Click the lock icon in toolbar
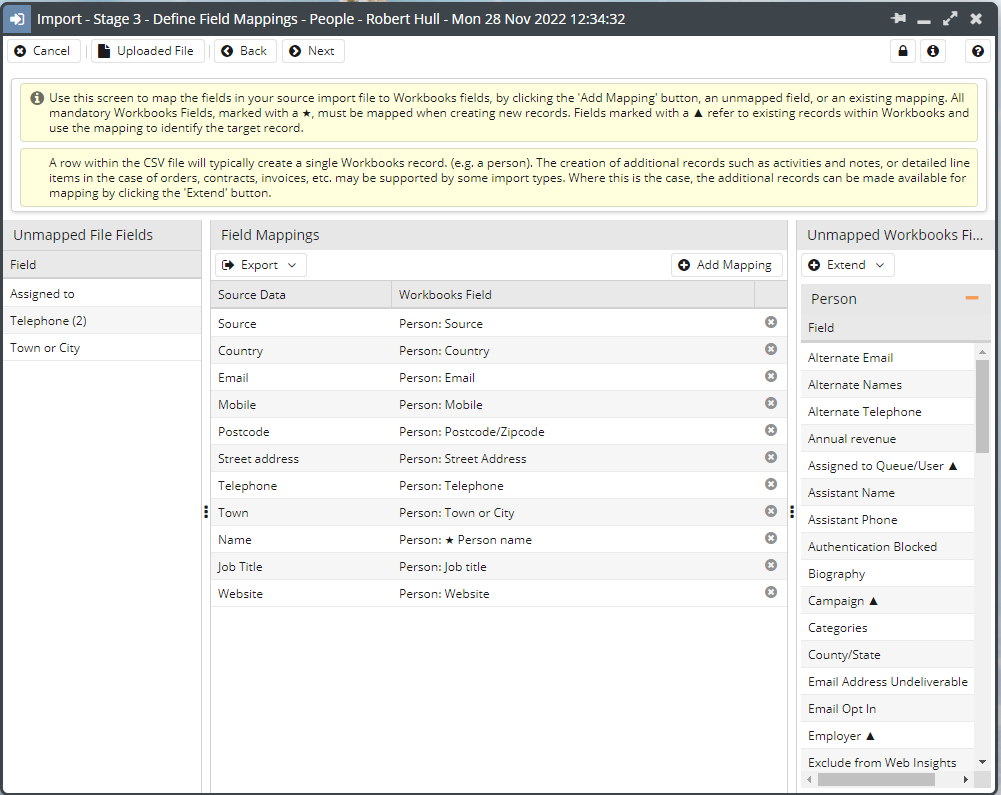This screenshot has width=1001, height=795. tap(903, 51)
